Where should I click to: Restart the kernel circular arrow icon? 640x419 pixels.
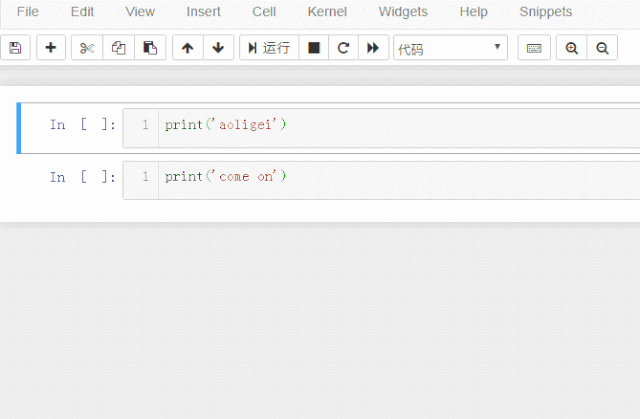pyautogui.click(x=343, y=48)
